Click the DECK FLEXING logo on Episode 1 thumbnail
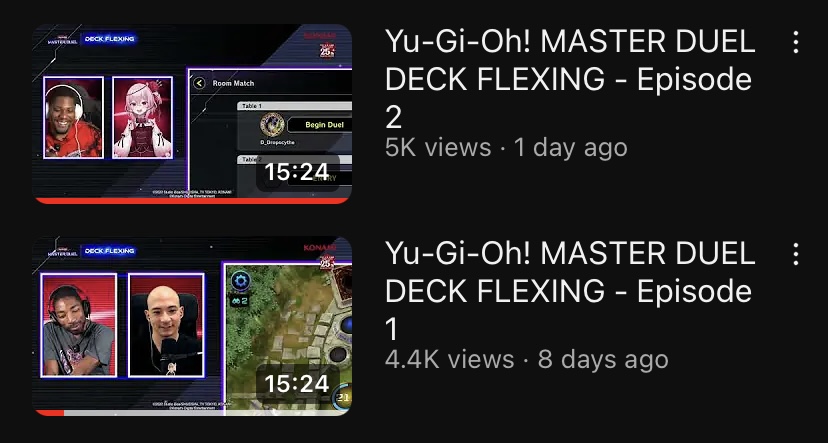Viewport: 828px width, 443px height. (109, 251)
